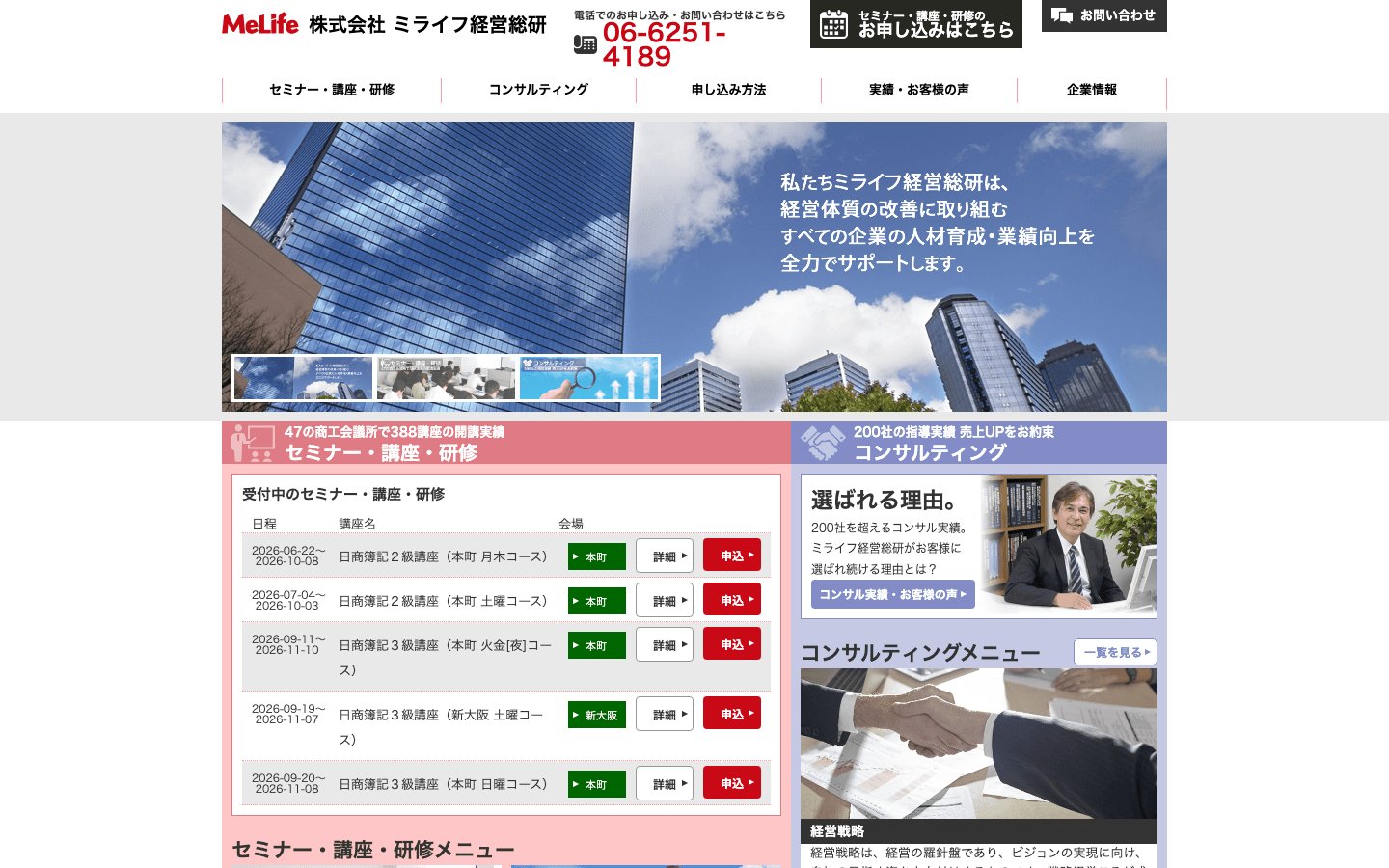The height and width of the screenshot is (868, 1389).
Task: Click the コンサル実績・お客様の声 button
Action: coord(893,594)
